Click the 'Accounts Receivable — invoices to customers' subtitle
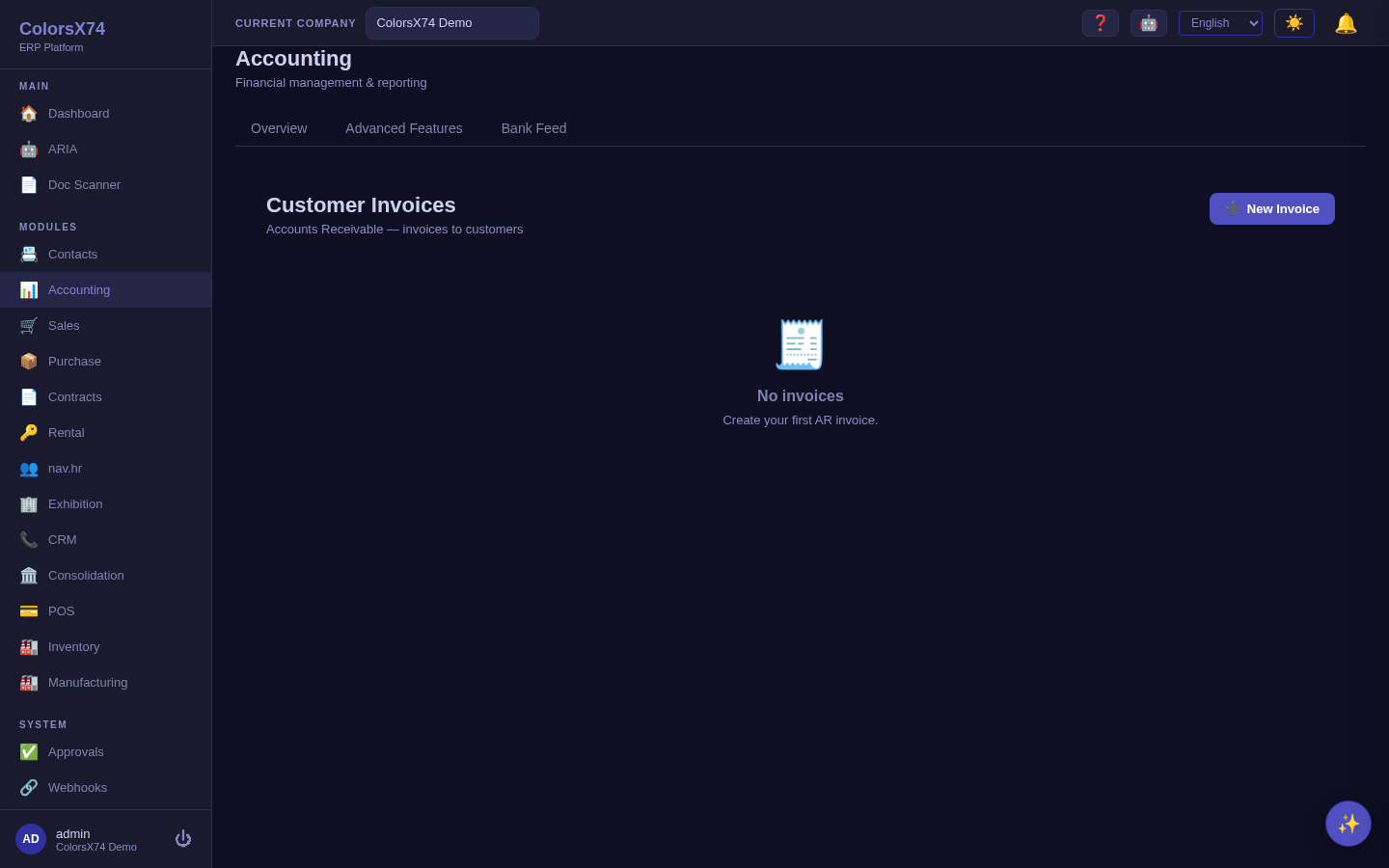Screen dimensions: 1389x868 [395, 230]
